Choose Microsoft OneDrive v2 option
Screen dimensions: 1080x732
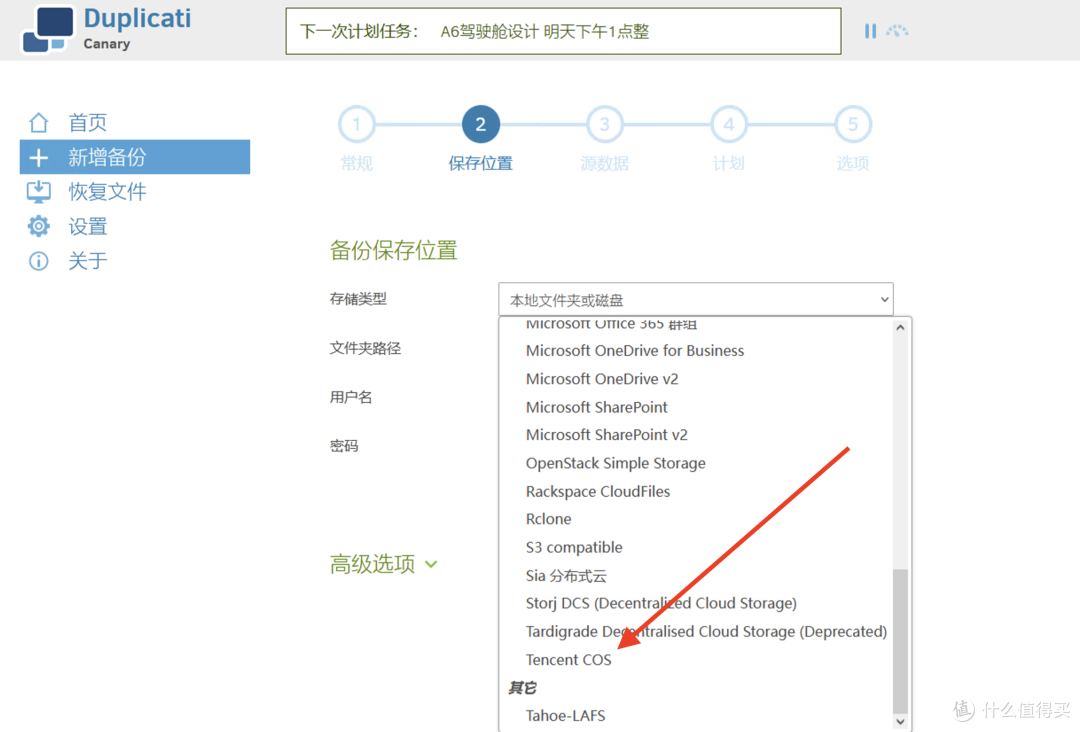pos(602,379)
